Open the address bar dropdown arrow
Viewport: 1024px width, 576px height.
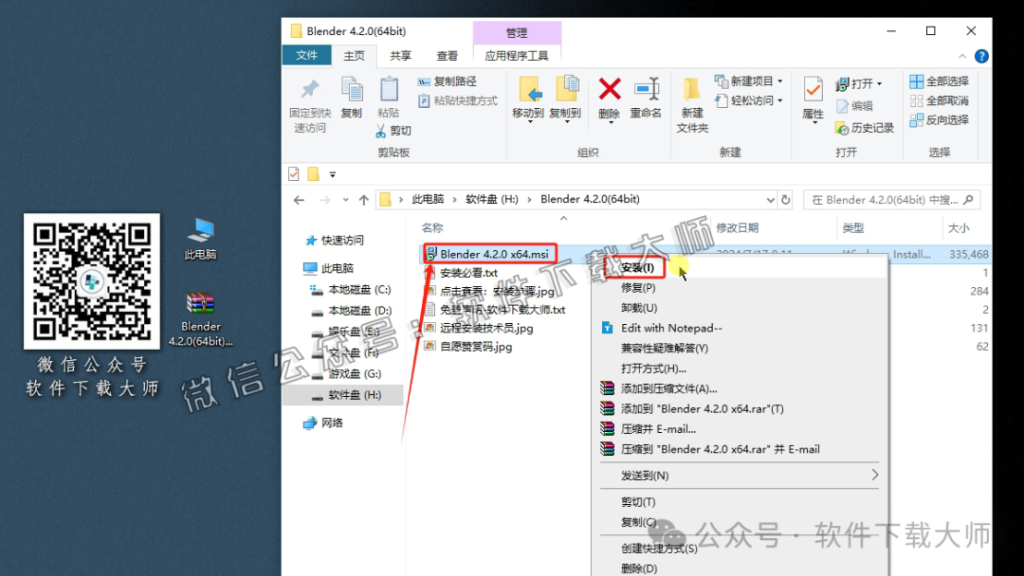pos(769,199)
